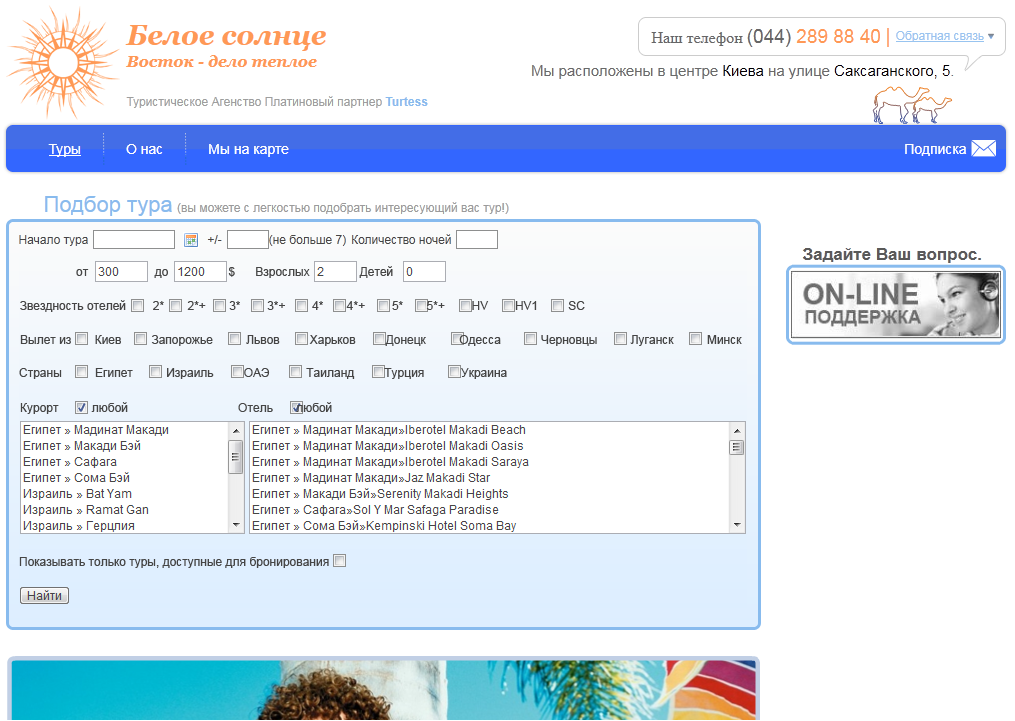Tick the 3* hotel rating checkbox
1015x721 pixels.
point(219,305)
